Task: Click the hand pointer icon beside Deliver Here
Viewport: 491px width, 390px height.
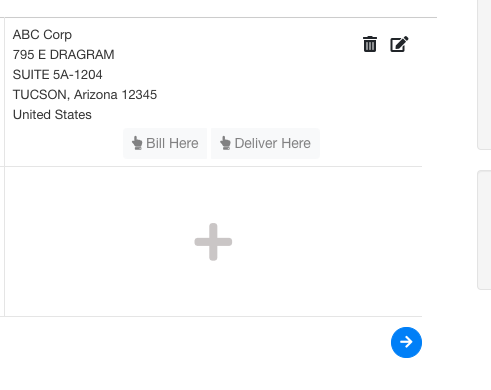Action: [225, 143]
